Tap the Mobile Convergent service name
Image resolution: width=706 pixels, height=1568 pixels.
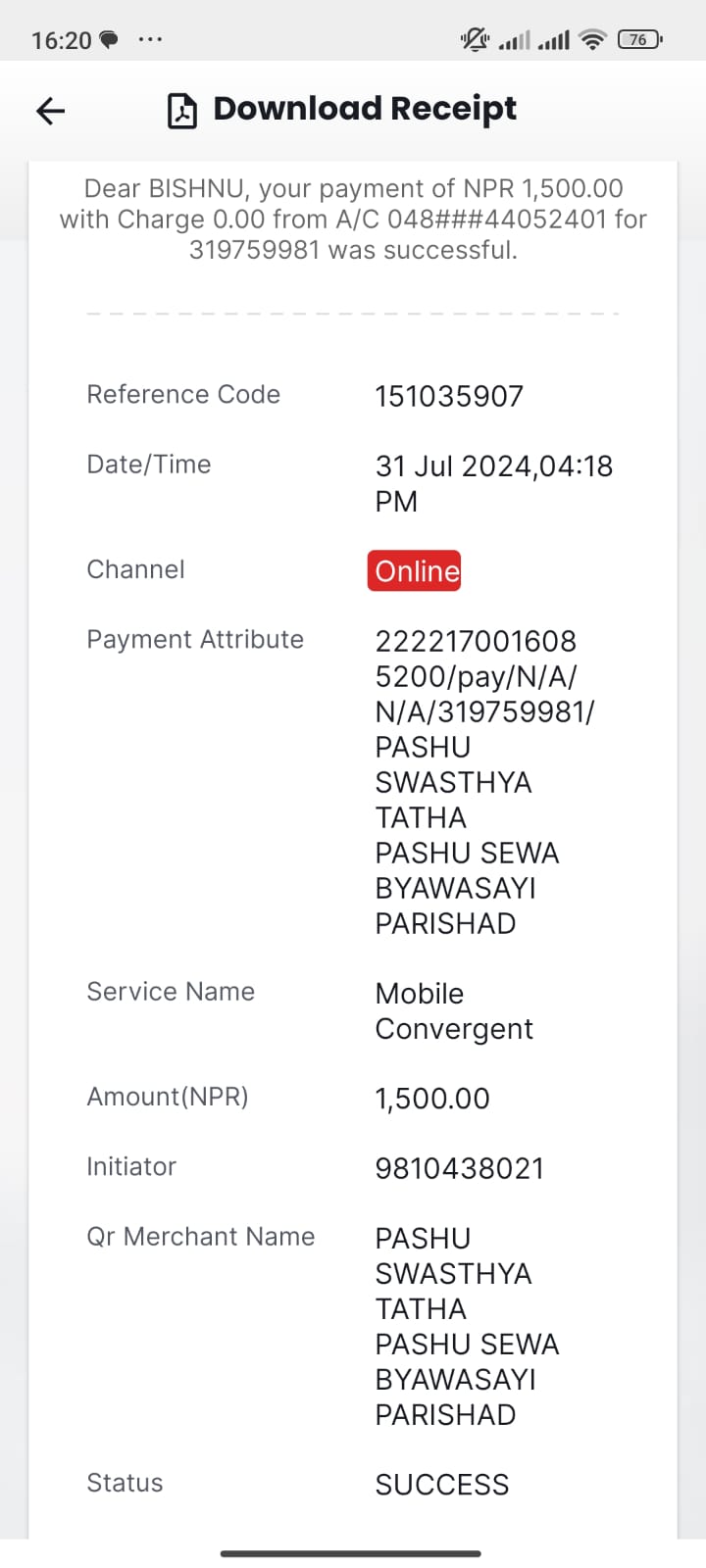pos(454,1011)
